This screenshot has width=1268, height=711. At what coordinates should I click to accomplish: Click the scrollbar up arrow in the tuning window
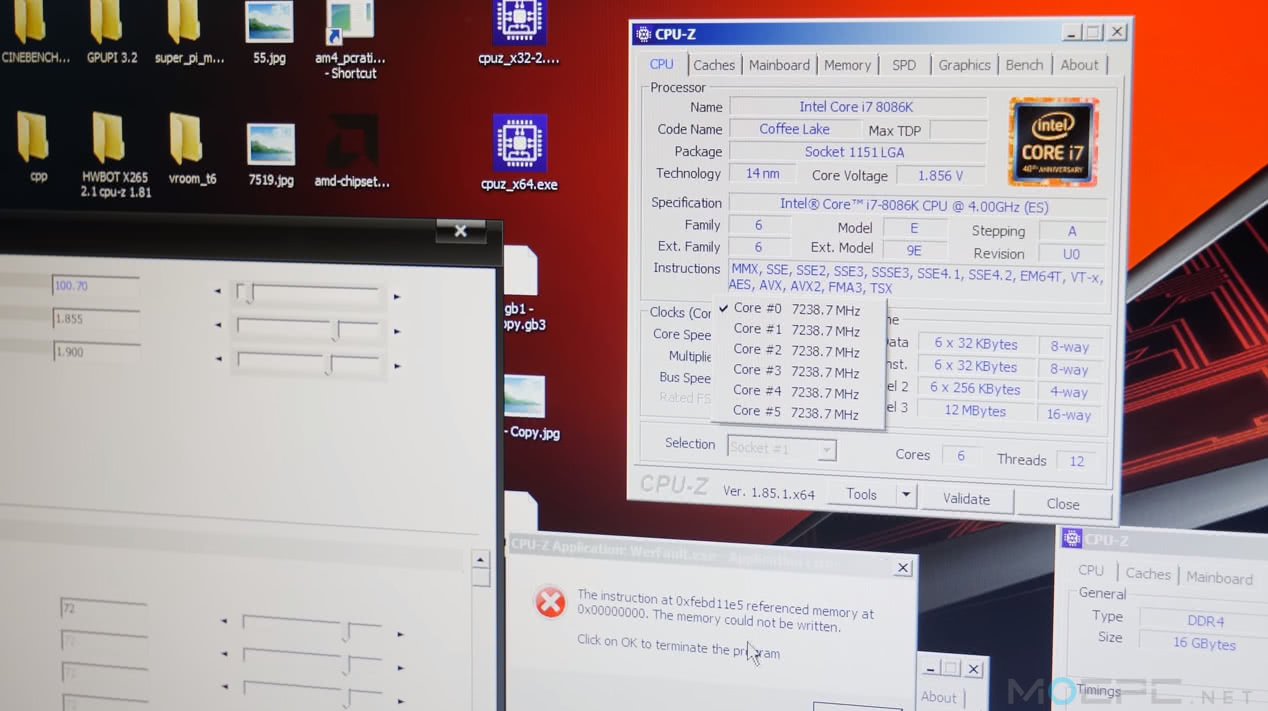481,561
